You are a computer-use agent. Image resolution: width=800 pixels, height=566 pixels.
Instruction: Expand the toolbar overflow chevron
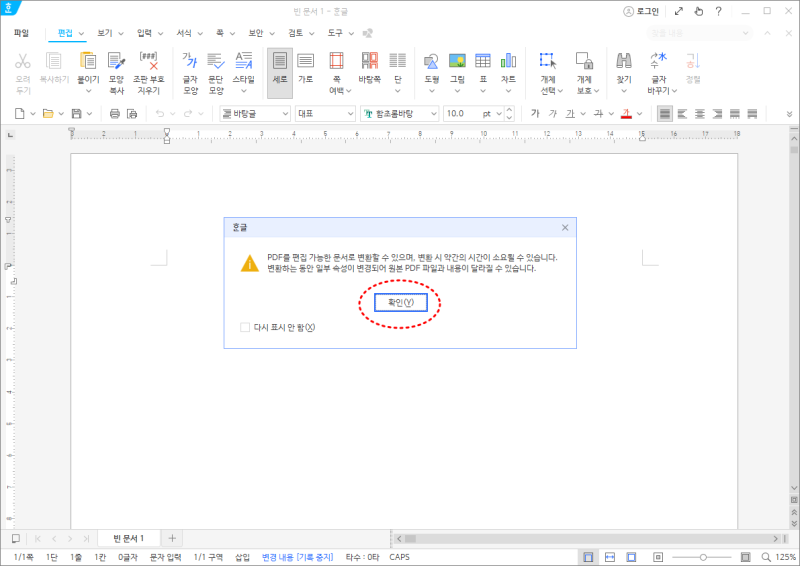tap(789, 114)
